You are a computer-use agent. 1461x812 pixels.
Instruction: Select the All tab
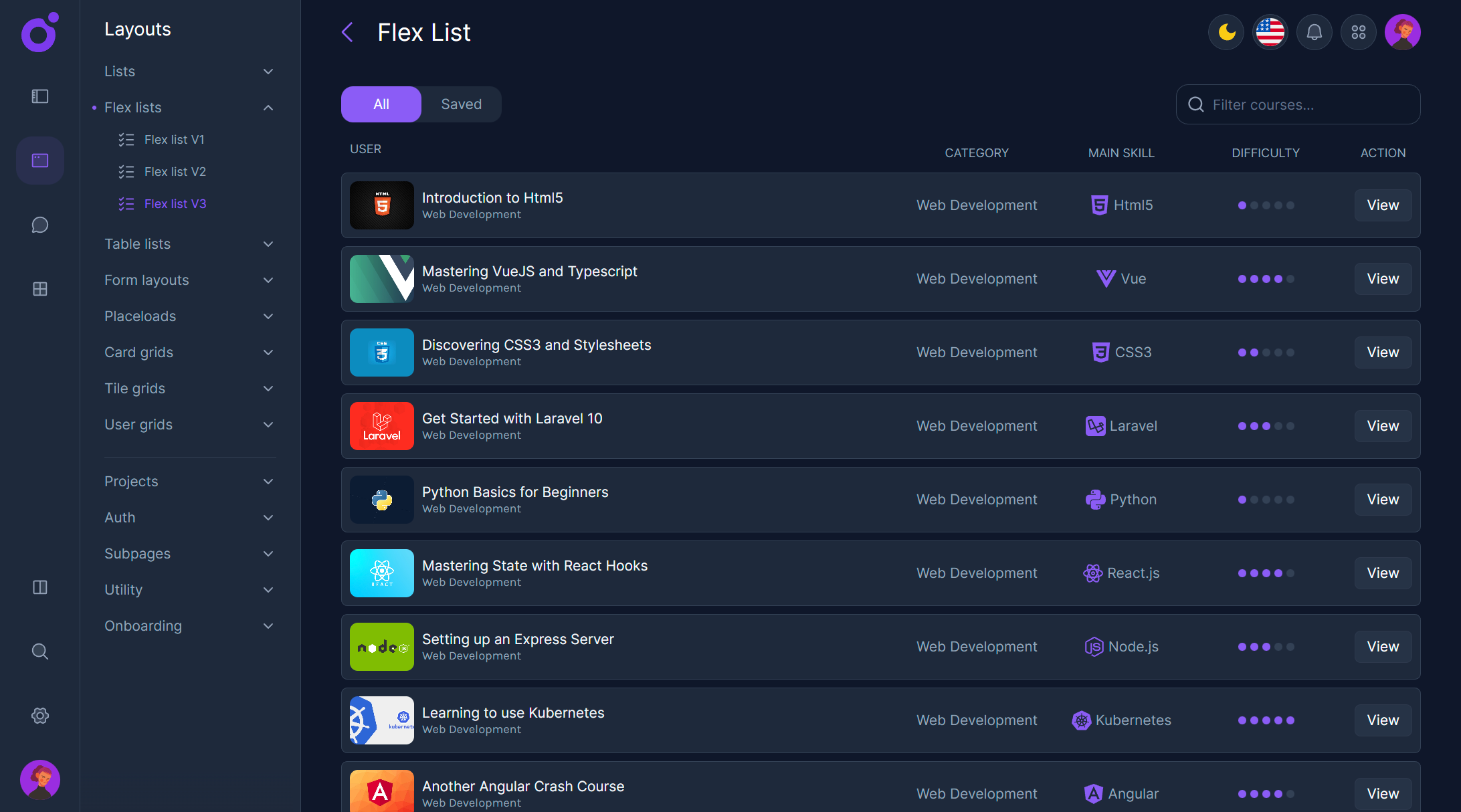381,104
